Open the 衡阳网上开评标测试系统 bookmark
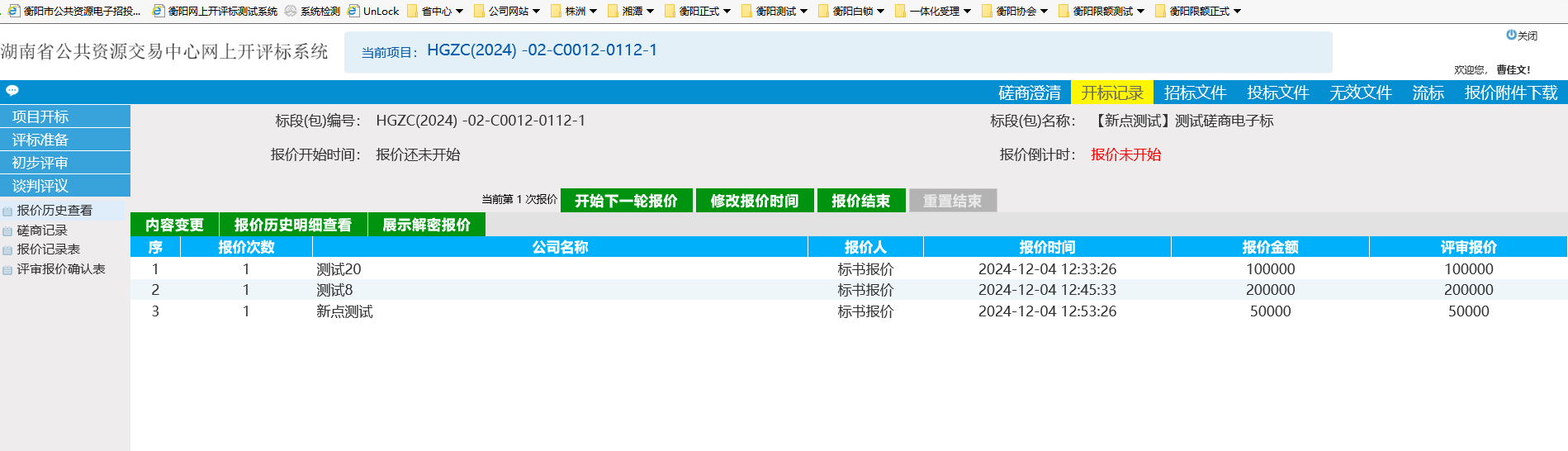This screenshot has width=1568, height=451. pos(215,11)
